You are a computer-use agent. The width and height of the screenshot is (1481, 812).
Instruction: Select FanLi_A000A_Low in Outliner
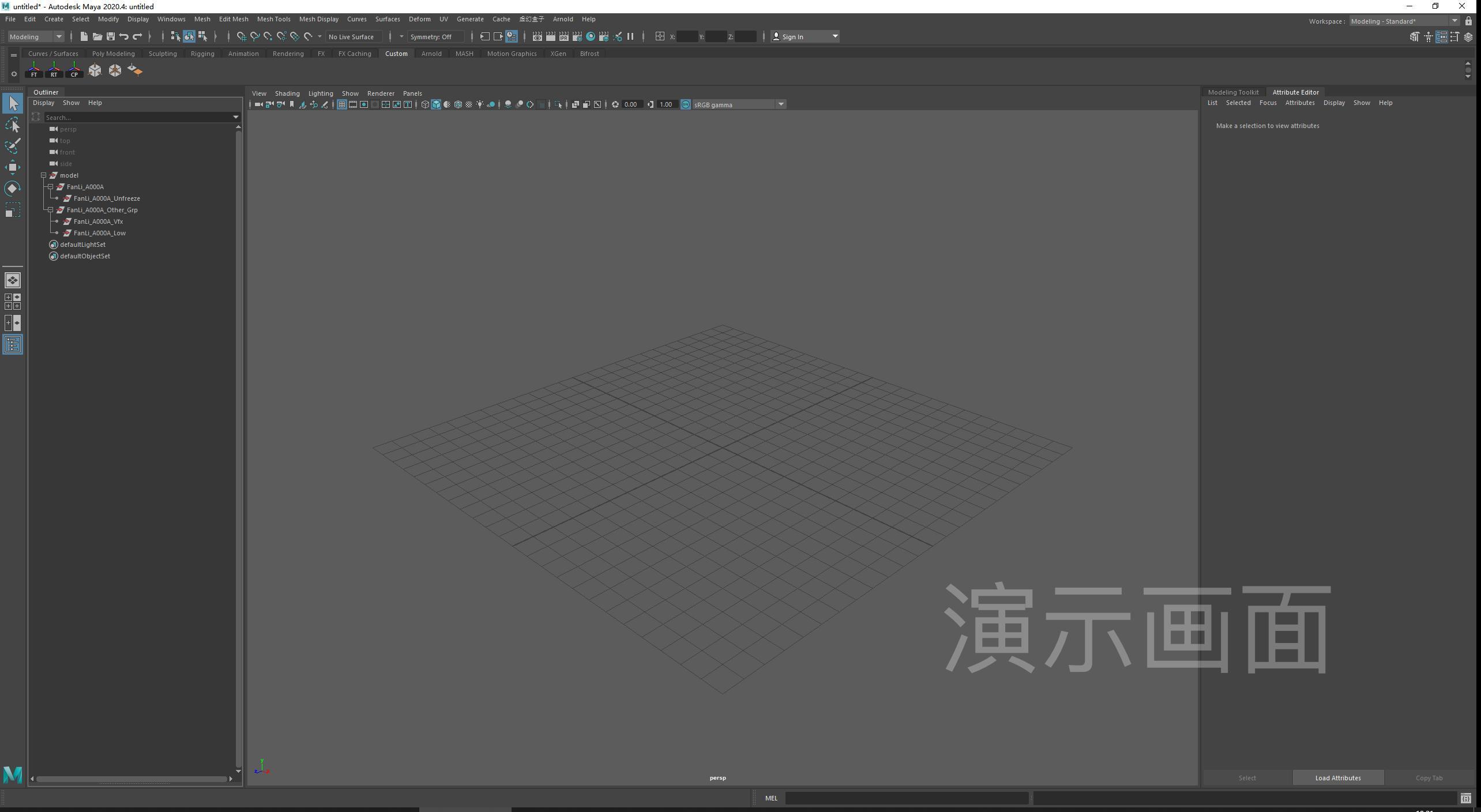pyautogui.click(x=100, y=233)
